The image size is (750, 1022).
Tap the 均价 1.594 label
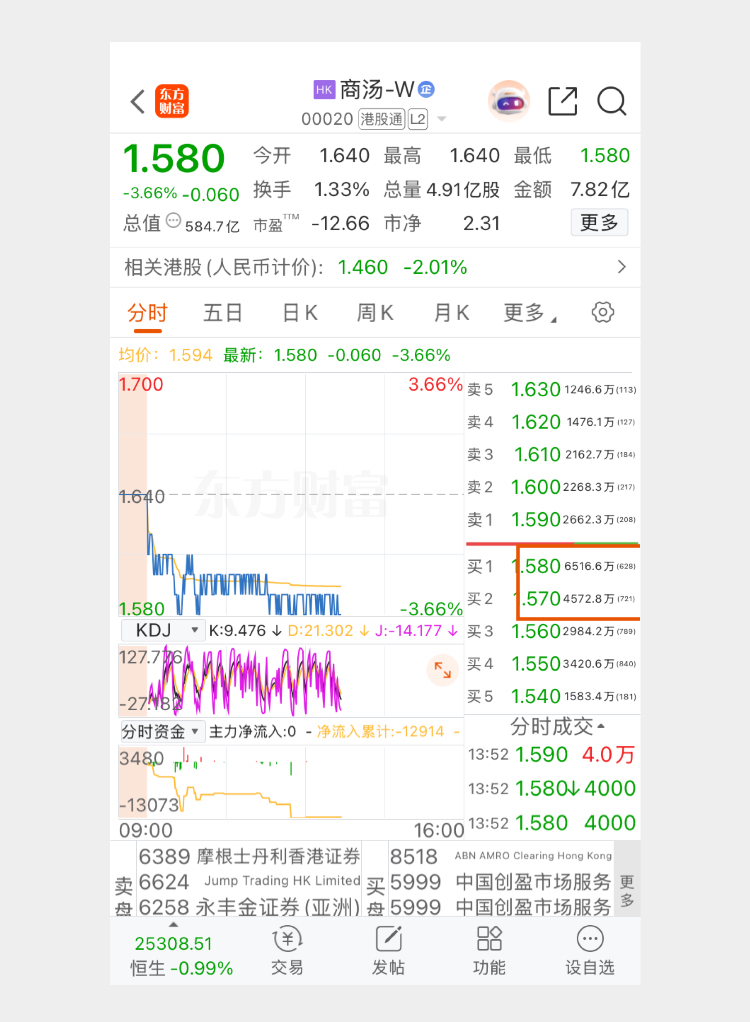166,355
